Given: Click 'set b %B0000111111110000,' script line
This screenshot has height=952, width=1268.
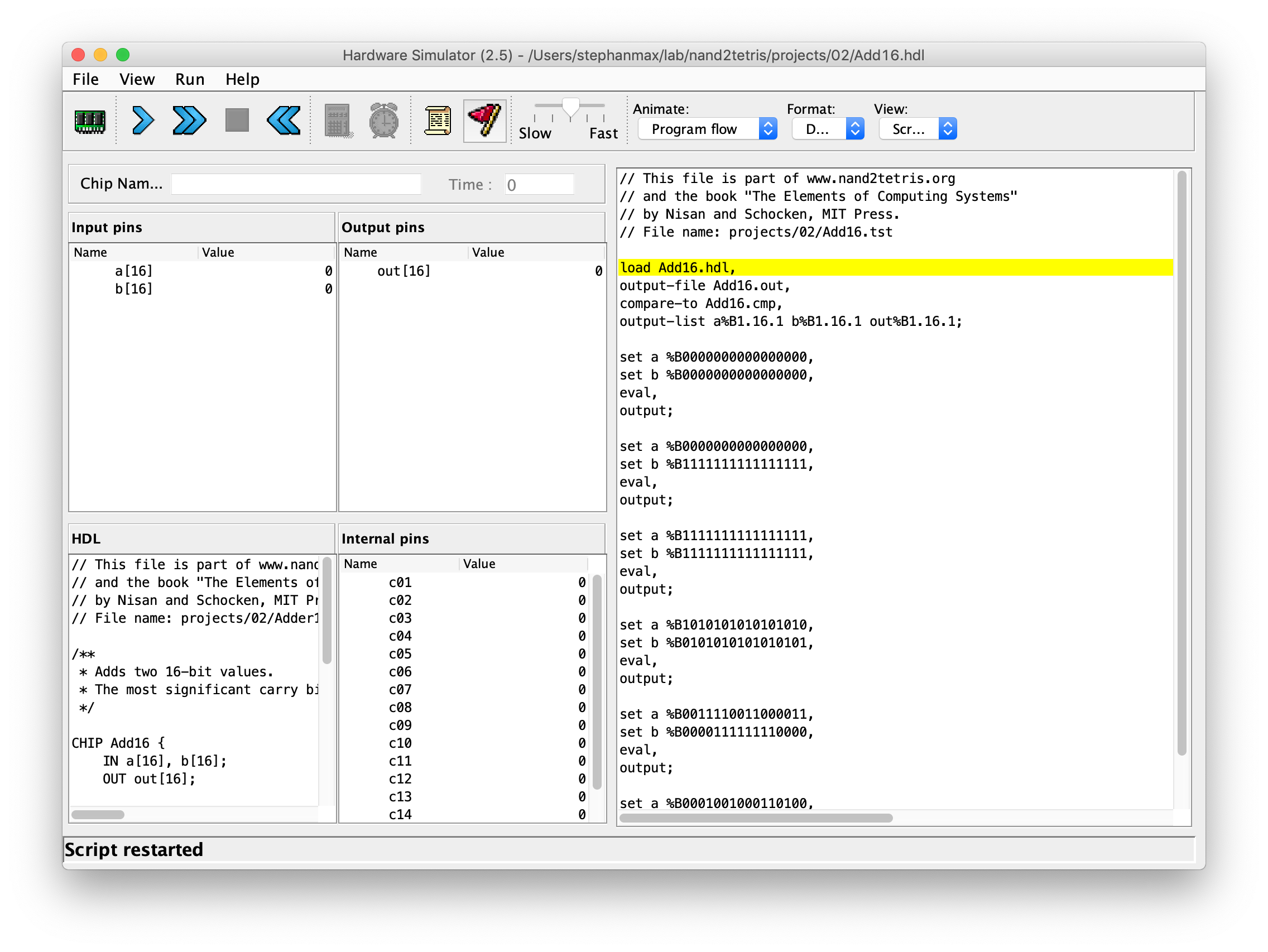Looking at the screenshot, I should pyautogui.click(x=717, y=732).
